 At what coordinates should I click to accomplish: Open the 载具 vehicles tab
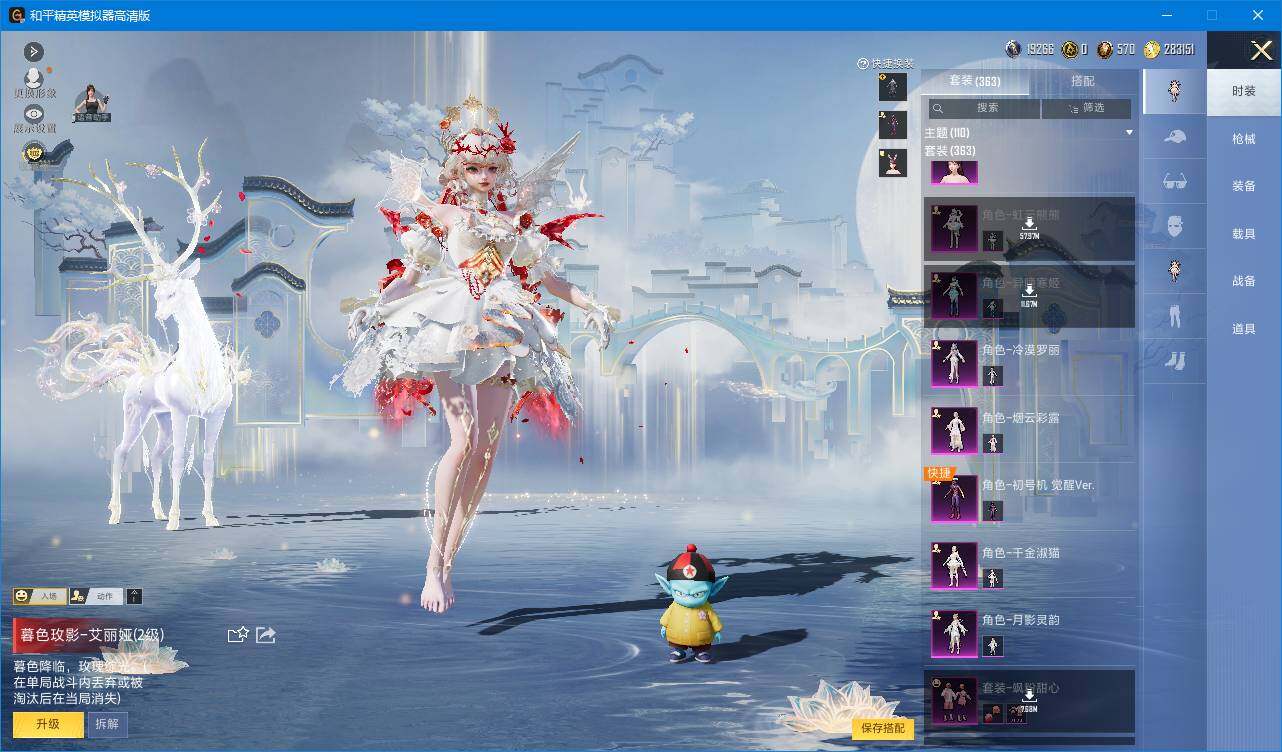coord(1244,234)
